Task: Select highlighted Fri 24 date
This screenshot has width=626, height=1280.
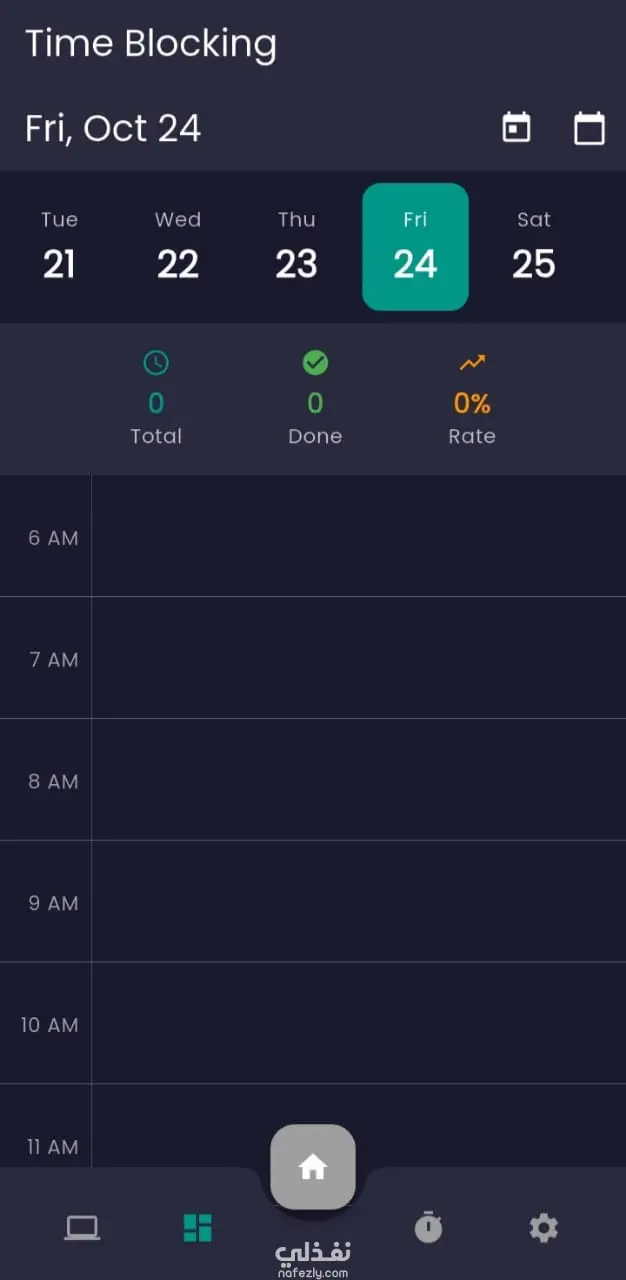Action: click(415, 247)
